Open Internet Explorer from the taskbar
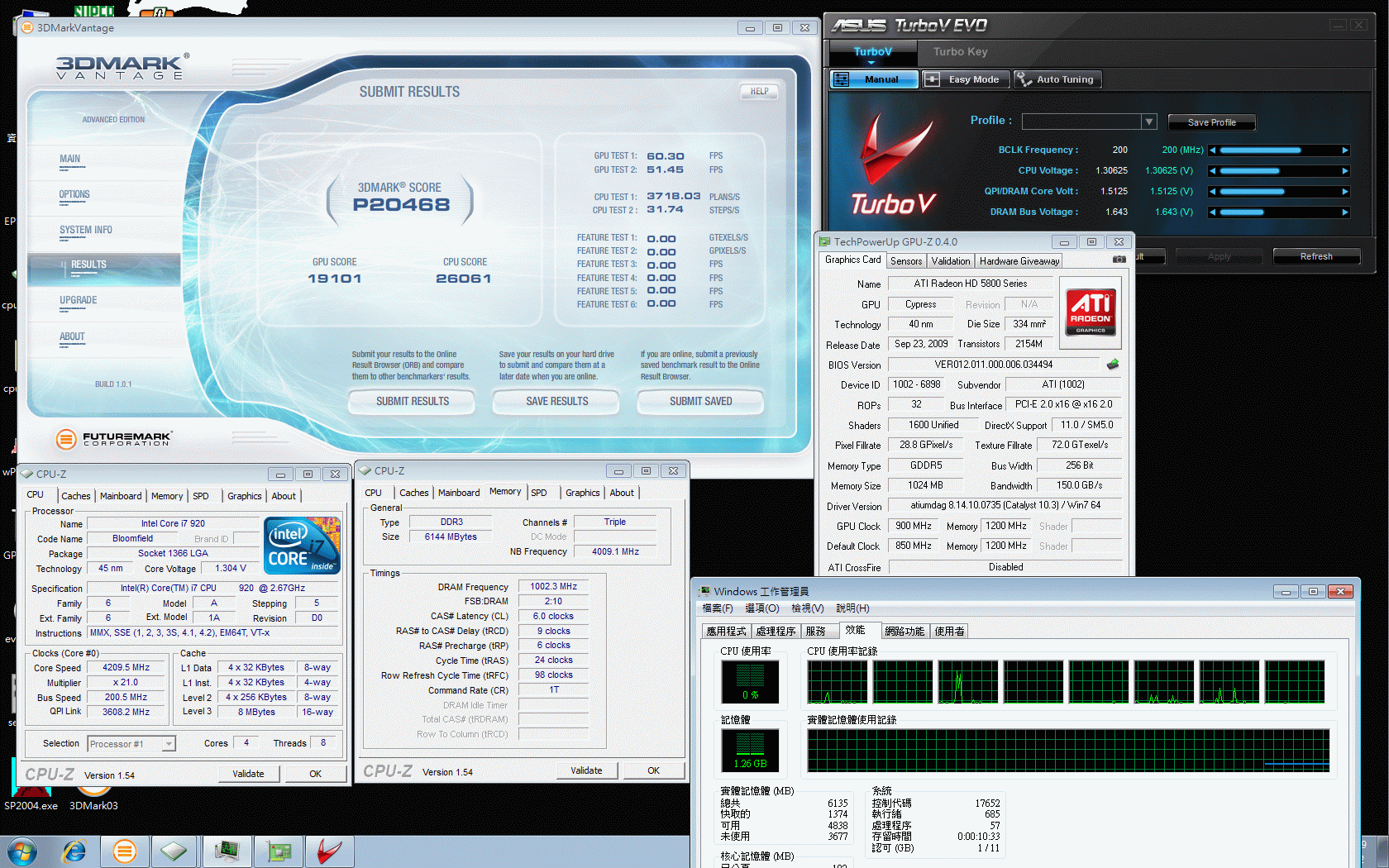The height and width of the screenshot is (868, 1389). [x=74, y=851]
